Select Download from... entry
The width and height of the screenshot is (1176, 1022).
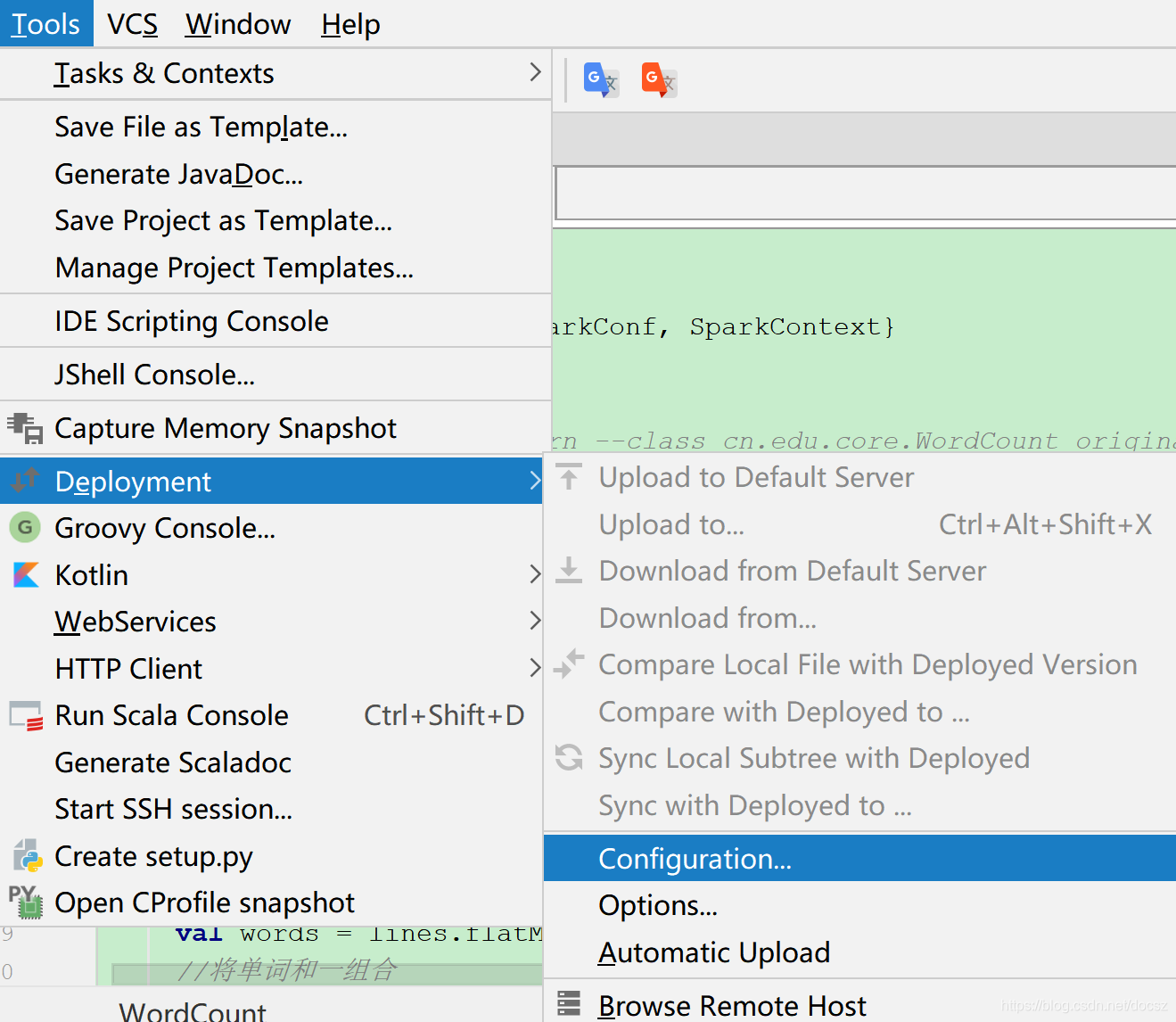point(859,618)
